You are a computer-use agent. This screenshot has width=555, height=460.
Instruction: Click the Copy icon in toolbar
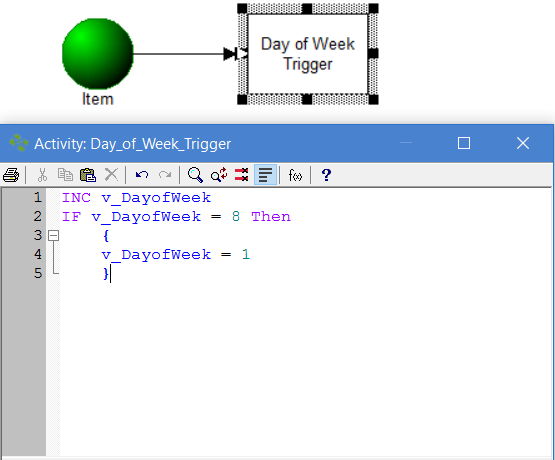65,175
